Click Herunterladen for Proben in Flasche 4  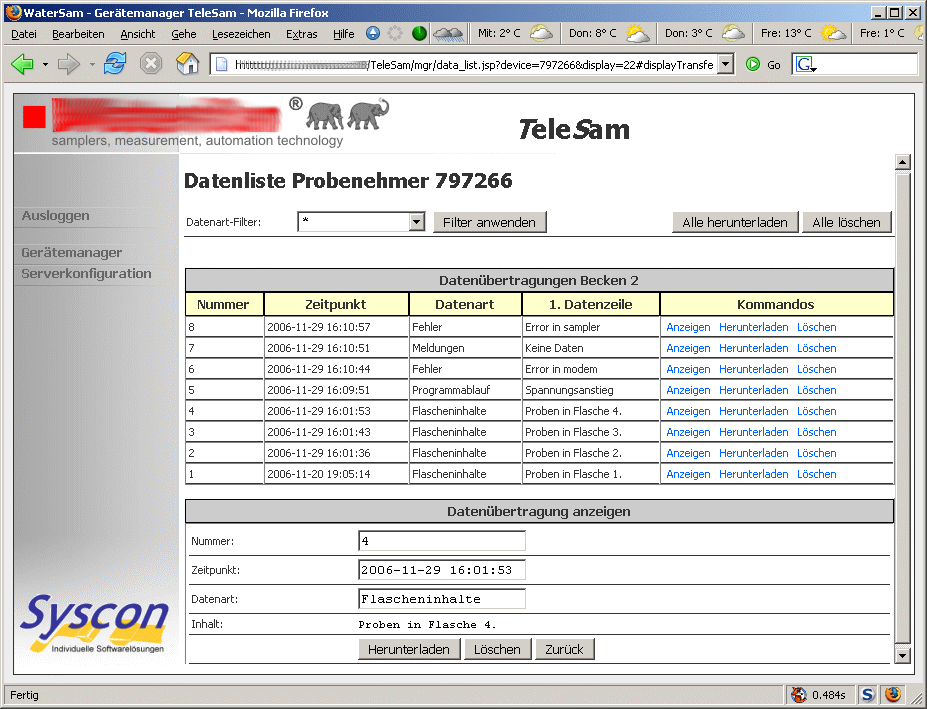pos(754,411)
